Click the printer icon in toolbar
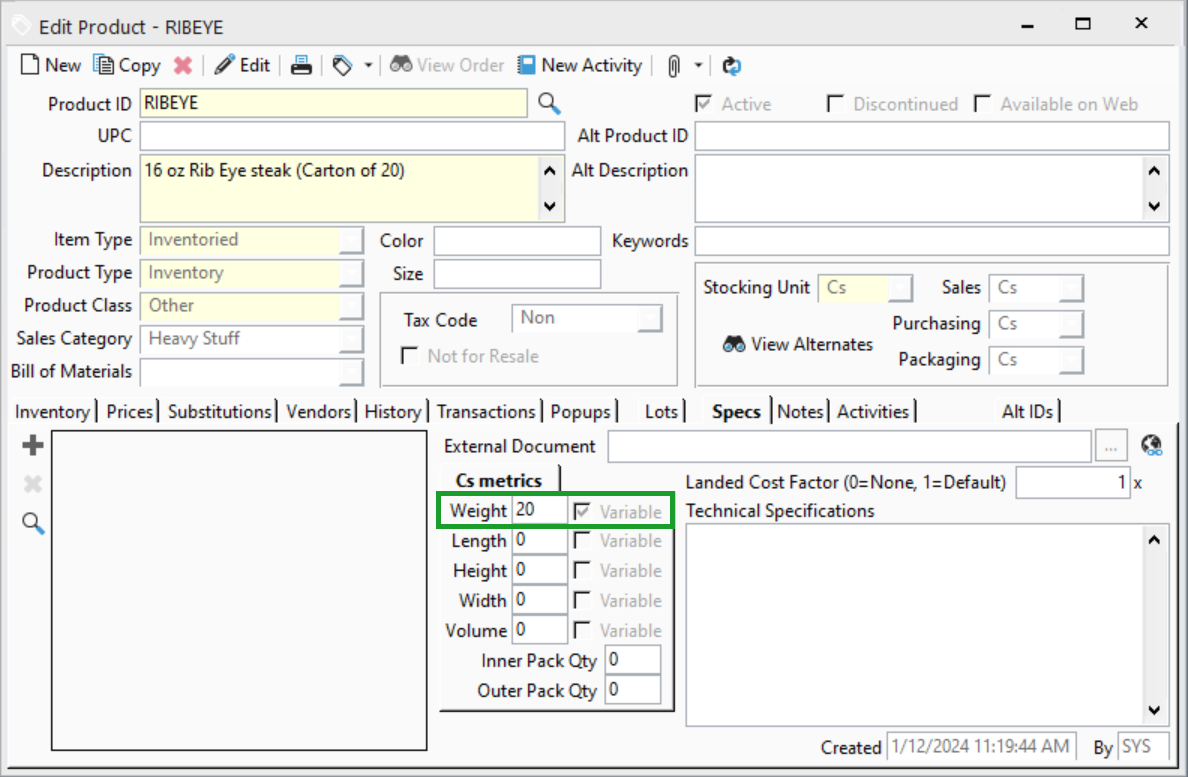 [301, 65]
